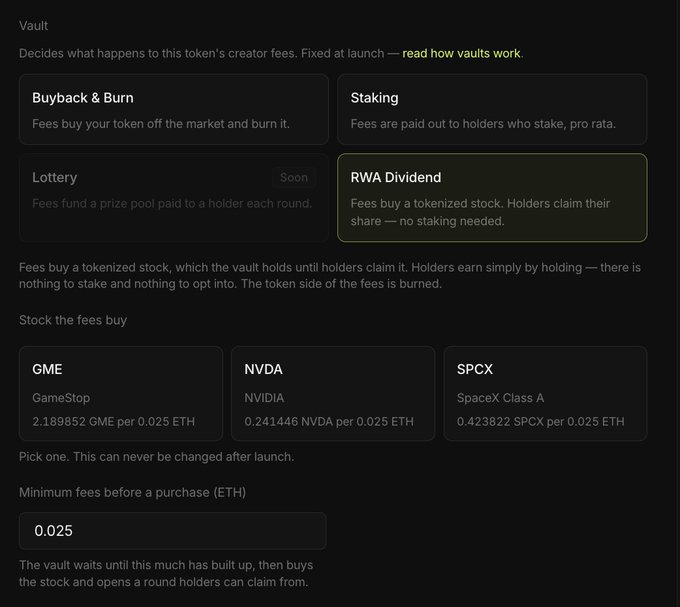Click 'Fees fund a prize pool' description
680x607 pixels.
(x=172, y=203)
